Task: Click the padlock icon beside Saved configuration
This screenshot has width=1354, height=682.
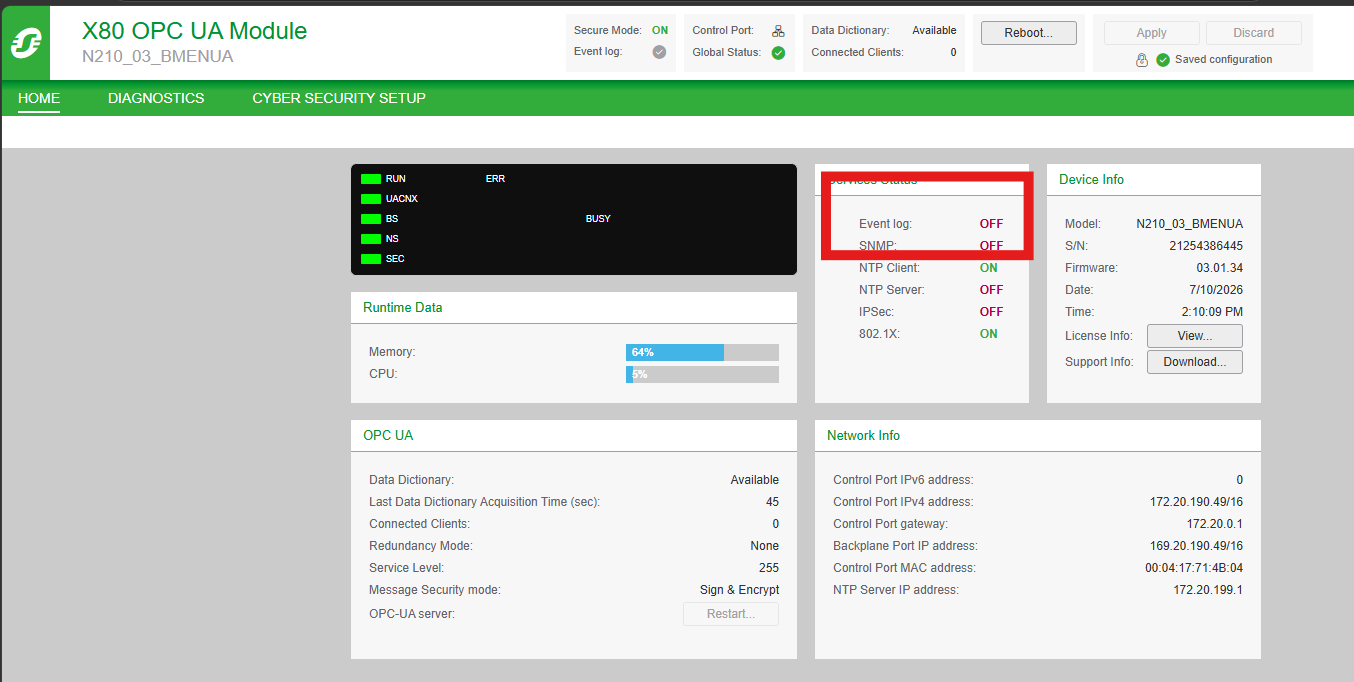Action: (1142, 60)
